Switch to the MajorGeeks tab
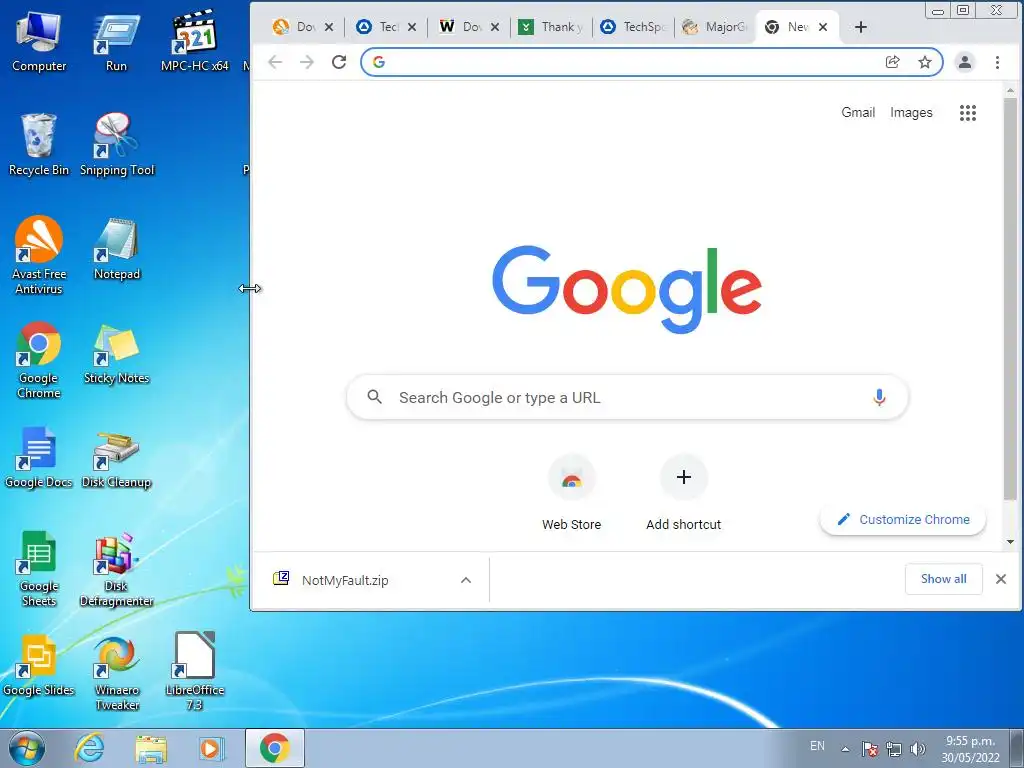 click(714, 27)
